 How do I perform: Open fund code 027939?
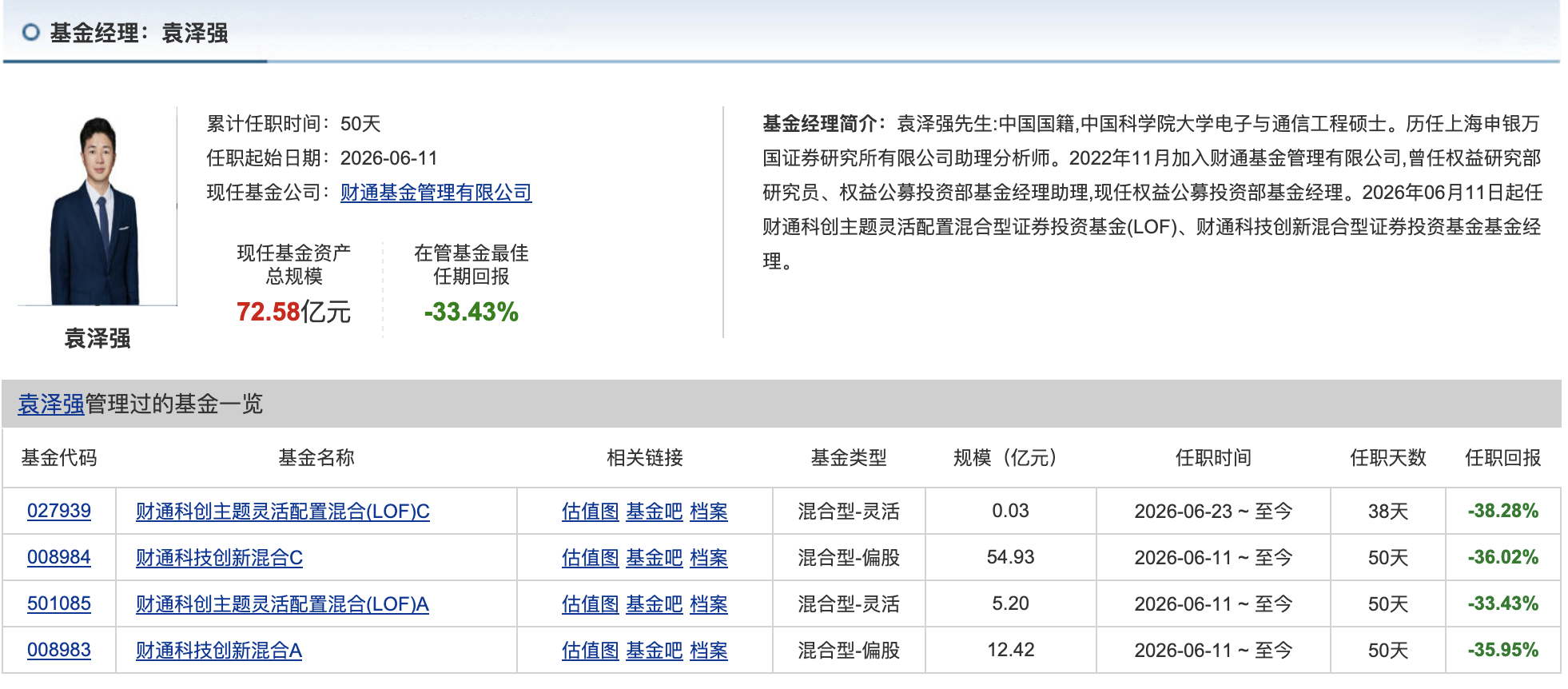tap(59, 511)
